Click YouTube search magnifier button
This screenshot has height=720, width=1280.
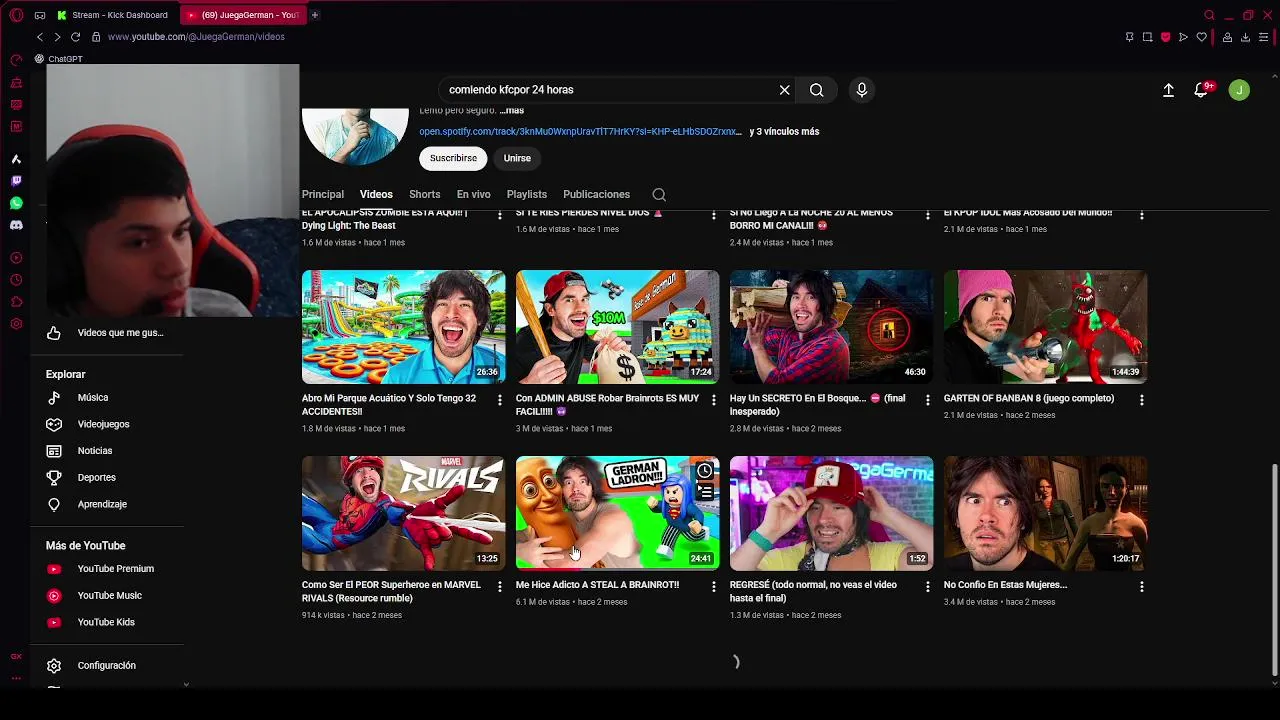pos(817,90)
